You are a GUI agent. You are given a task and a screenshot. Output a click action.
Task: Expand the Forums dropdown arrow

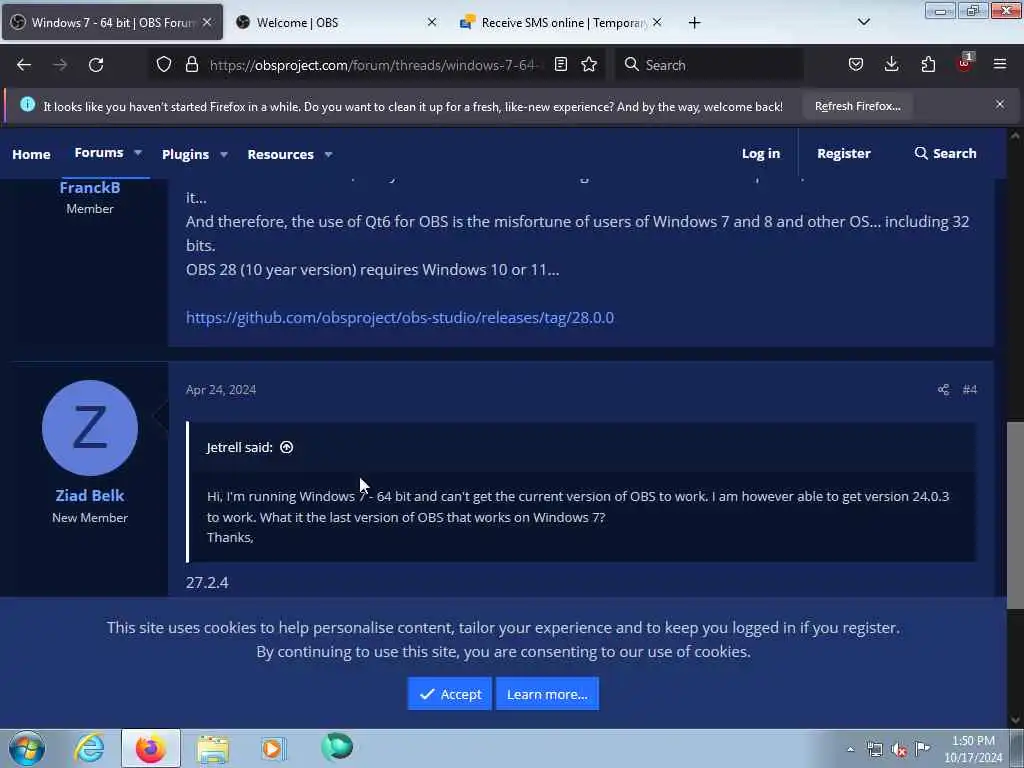[138, 153]
